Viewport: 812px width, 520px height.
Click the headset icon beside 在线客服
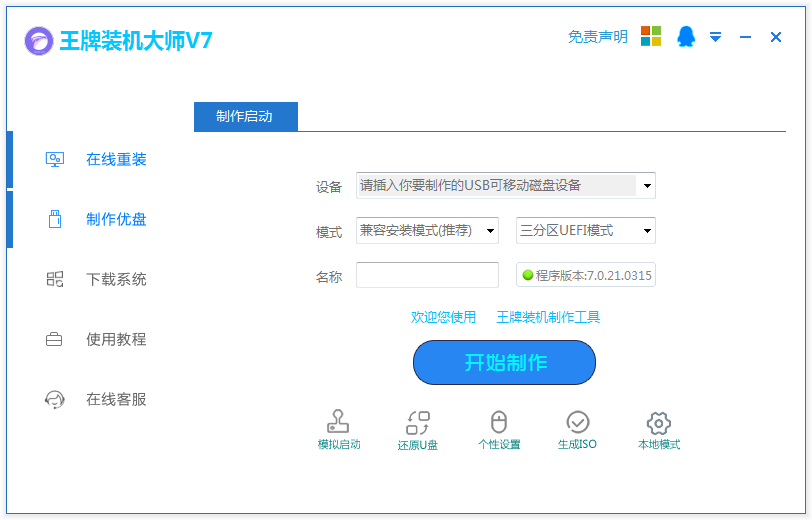pyautogui.click(x=54, y=399)
